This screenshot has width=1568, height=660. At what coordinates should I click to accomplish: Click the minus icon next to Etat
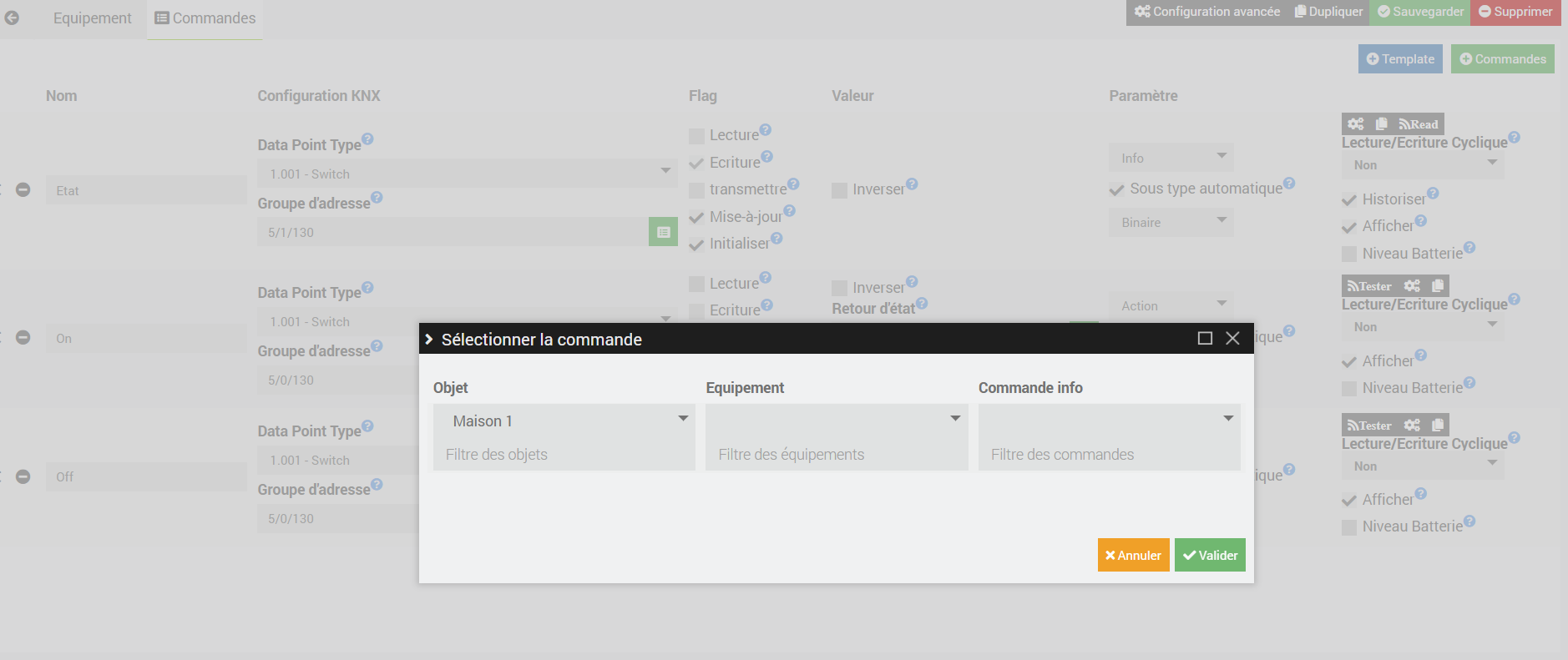[x=23, y=190]
